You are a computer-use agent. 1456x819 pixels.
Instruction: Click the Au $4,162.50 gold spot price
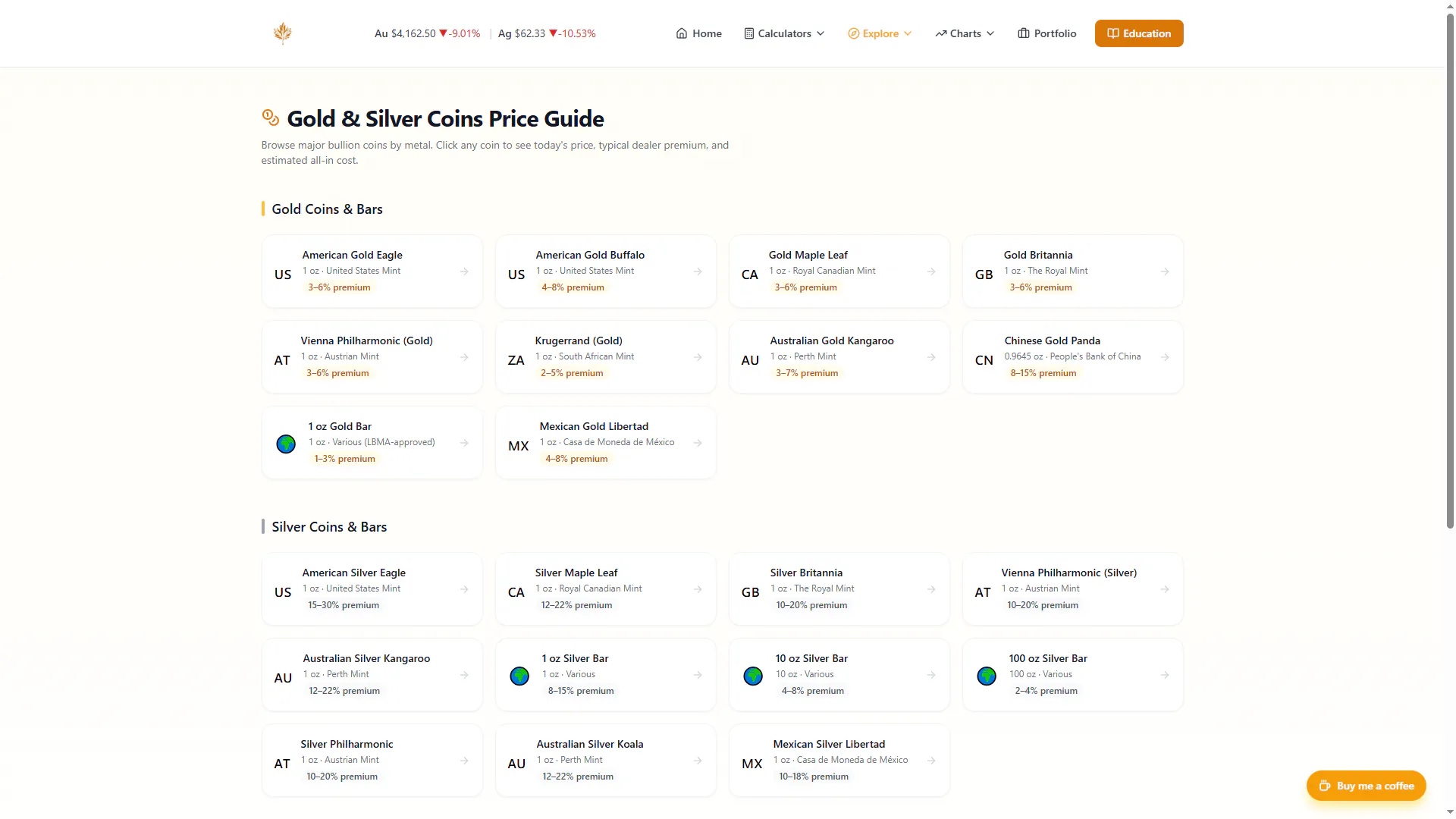(405, 33)
